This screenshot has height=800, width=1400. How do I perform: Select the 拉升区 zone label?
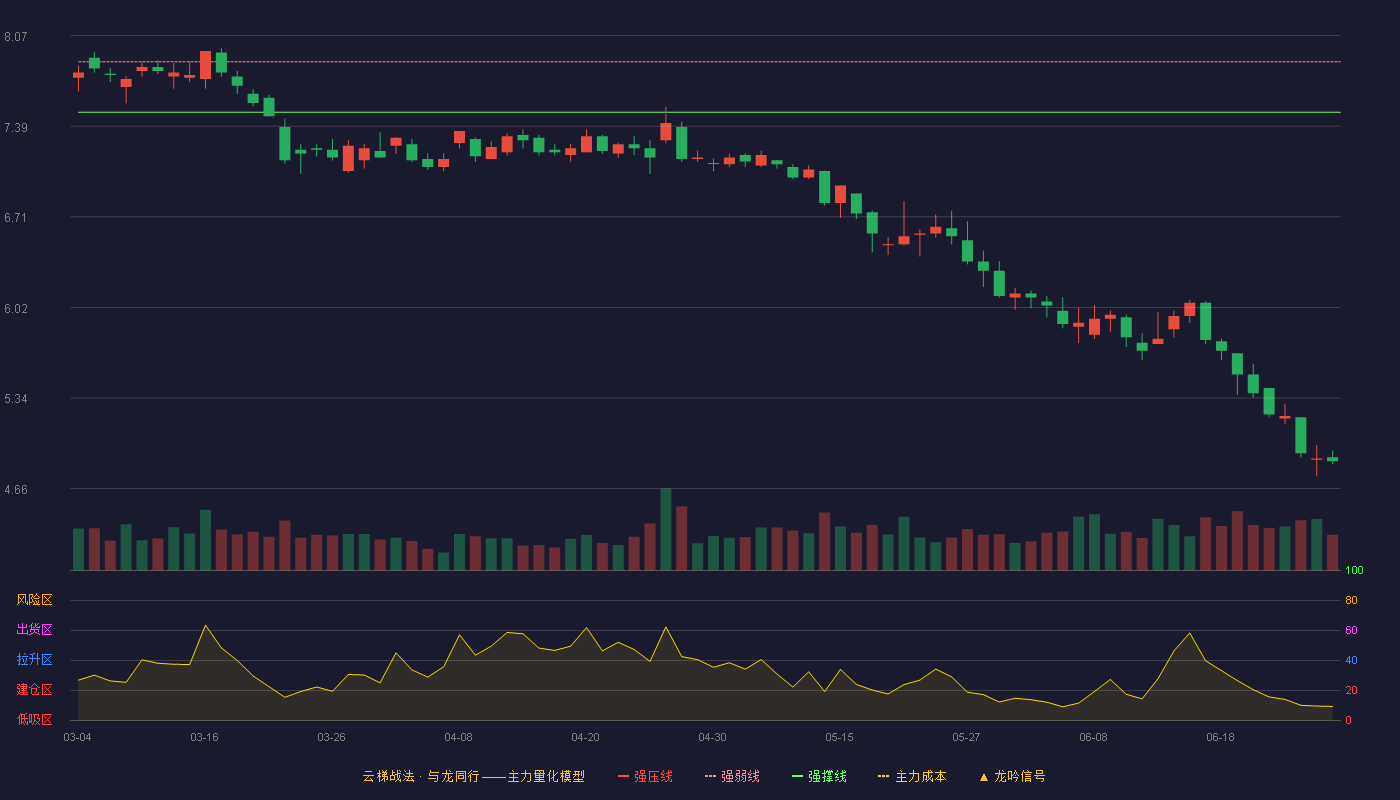pyautogui.click(x=34, y=660)
